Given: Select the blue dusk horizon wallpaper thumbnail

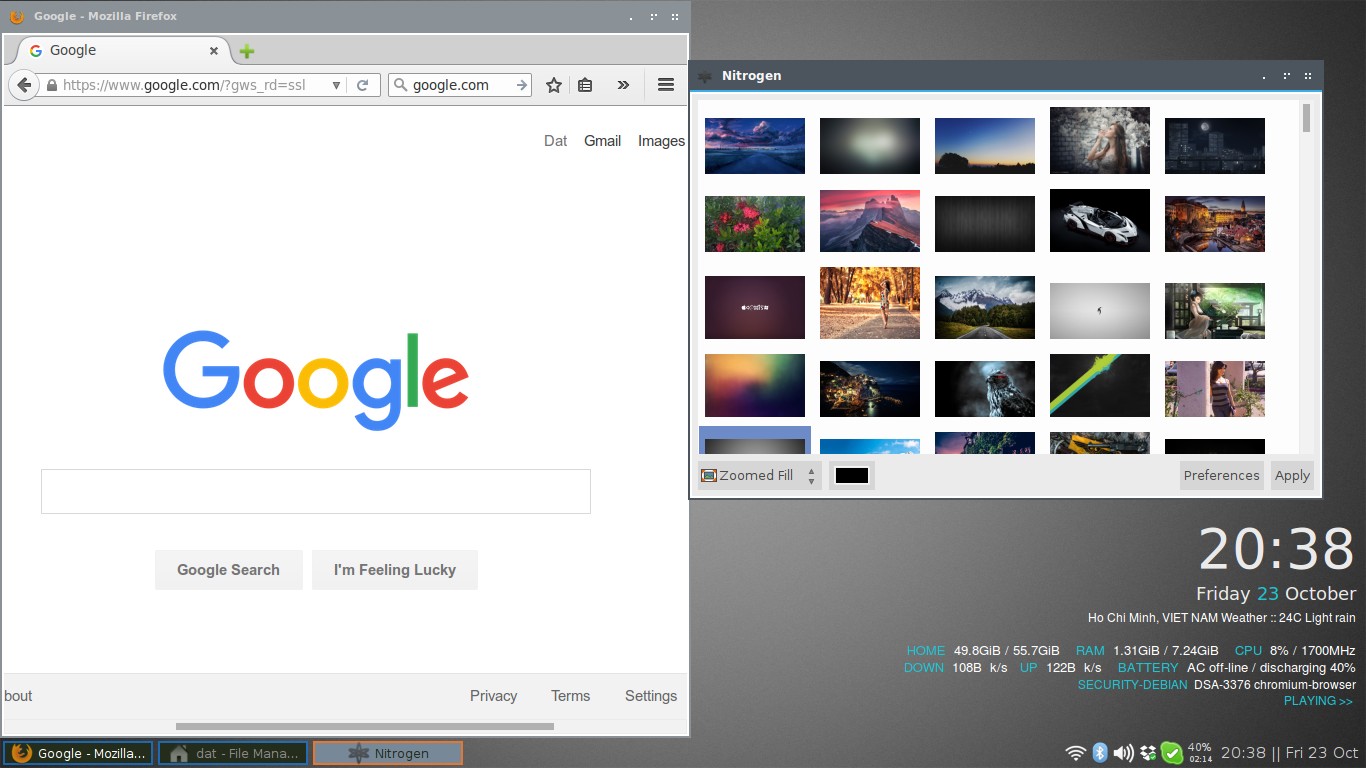Looking at the screenshot, I should pyautogui.click(x=985, y=146).
